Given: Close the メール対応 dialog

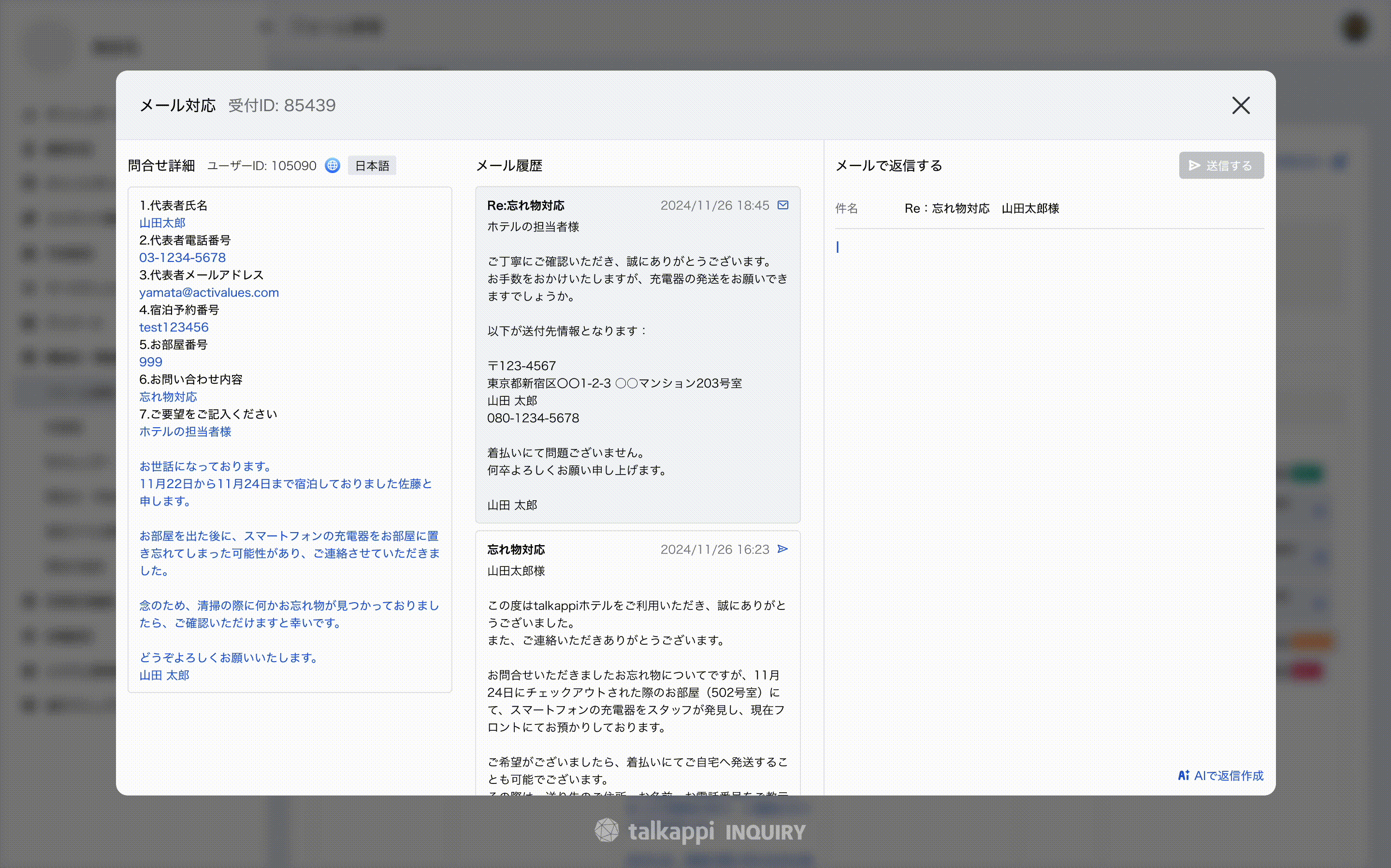Looking at the screenshot, I should [x=1240, y=106].
